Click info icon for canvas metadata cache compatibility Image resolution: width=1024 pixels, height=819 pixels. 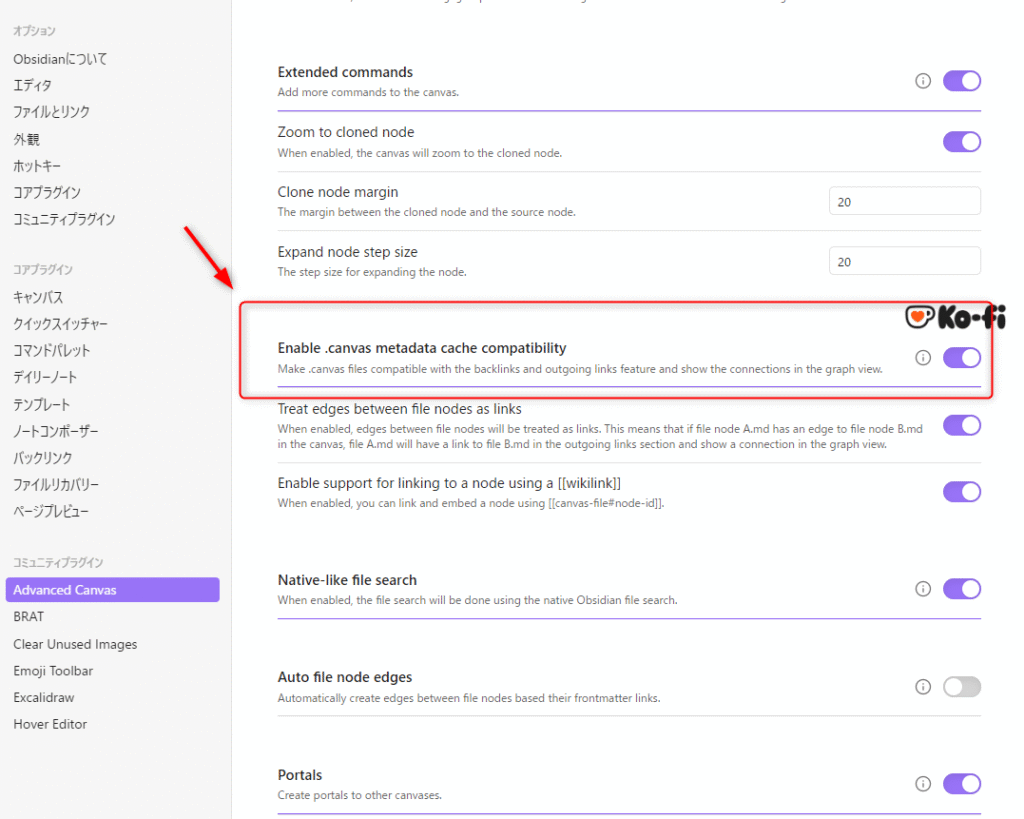click(x=923, y=357)
